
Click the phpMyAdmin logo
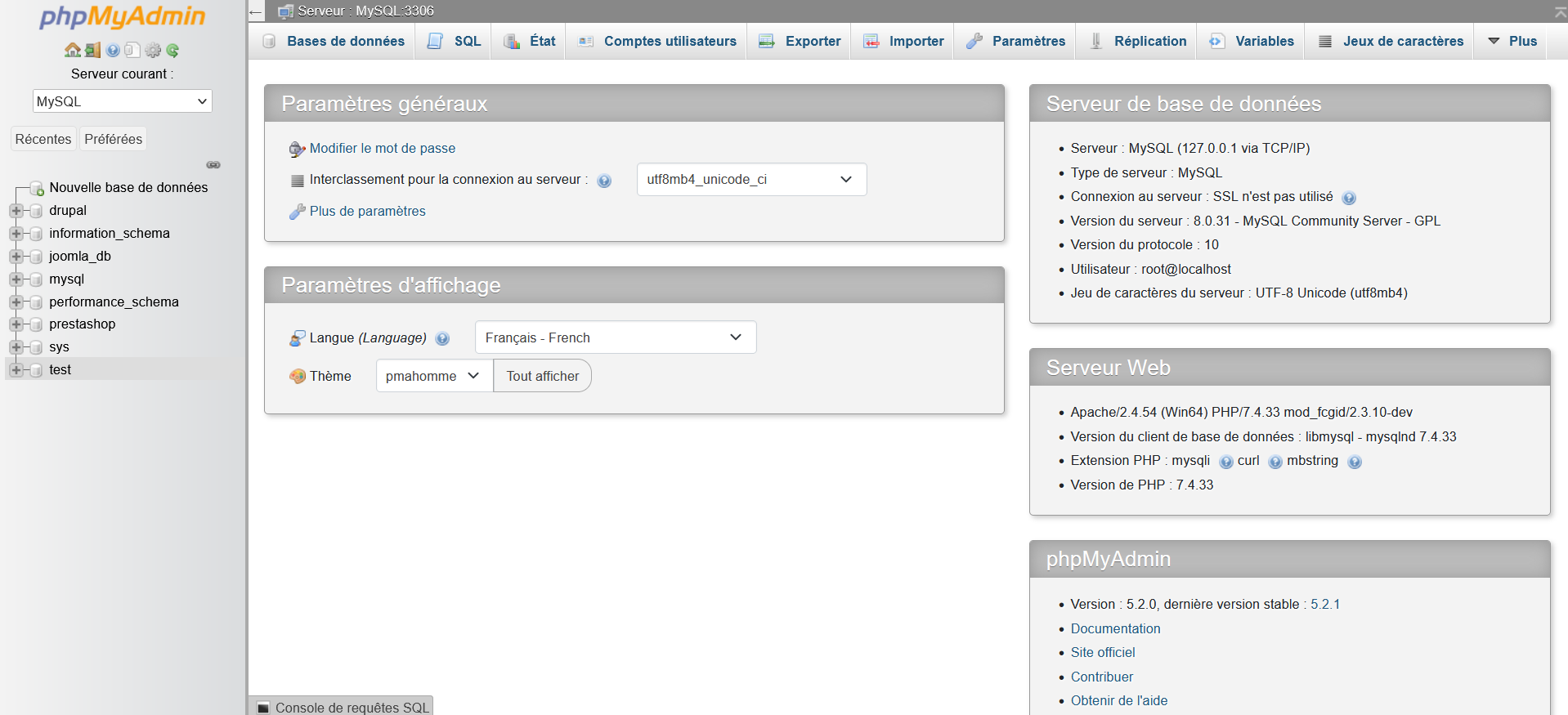tap(123, 17)
